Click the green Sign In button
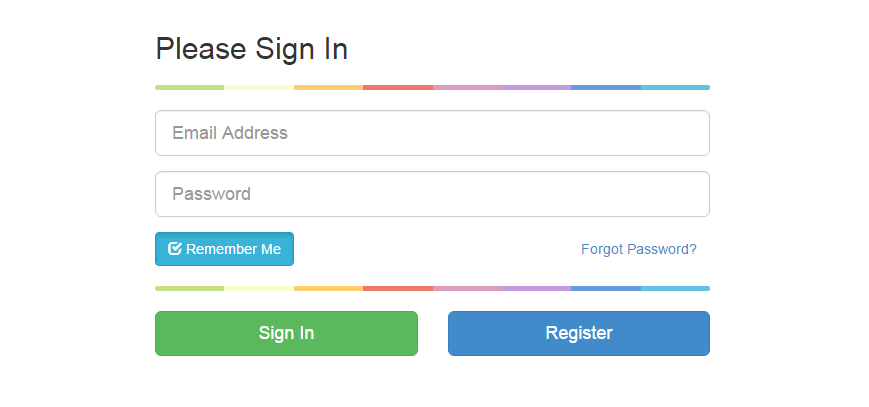 287,333
